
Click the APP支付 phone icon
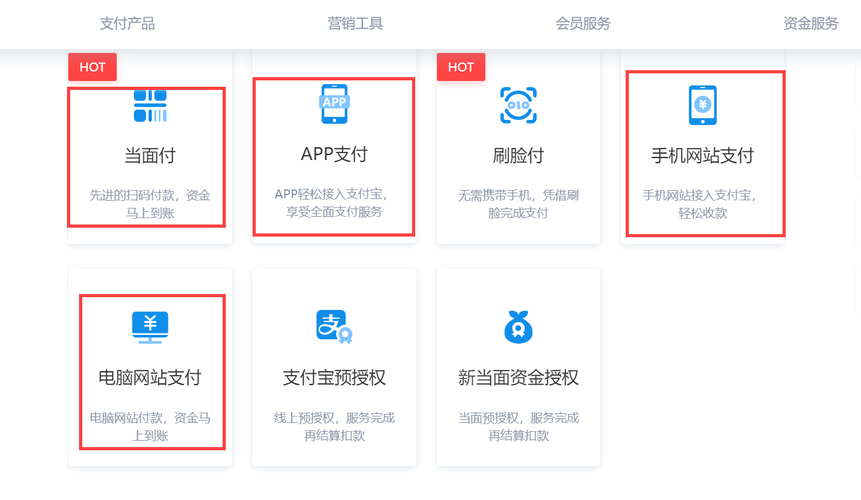click(x=334, y=104)
